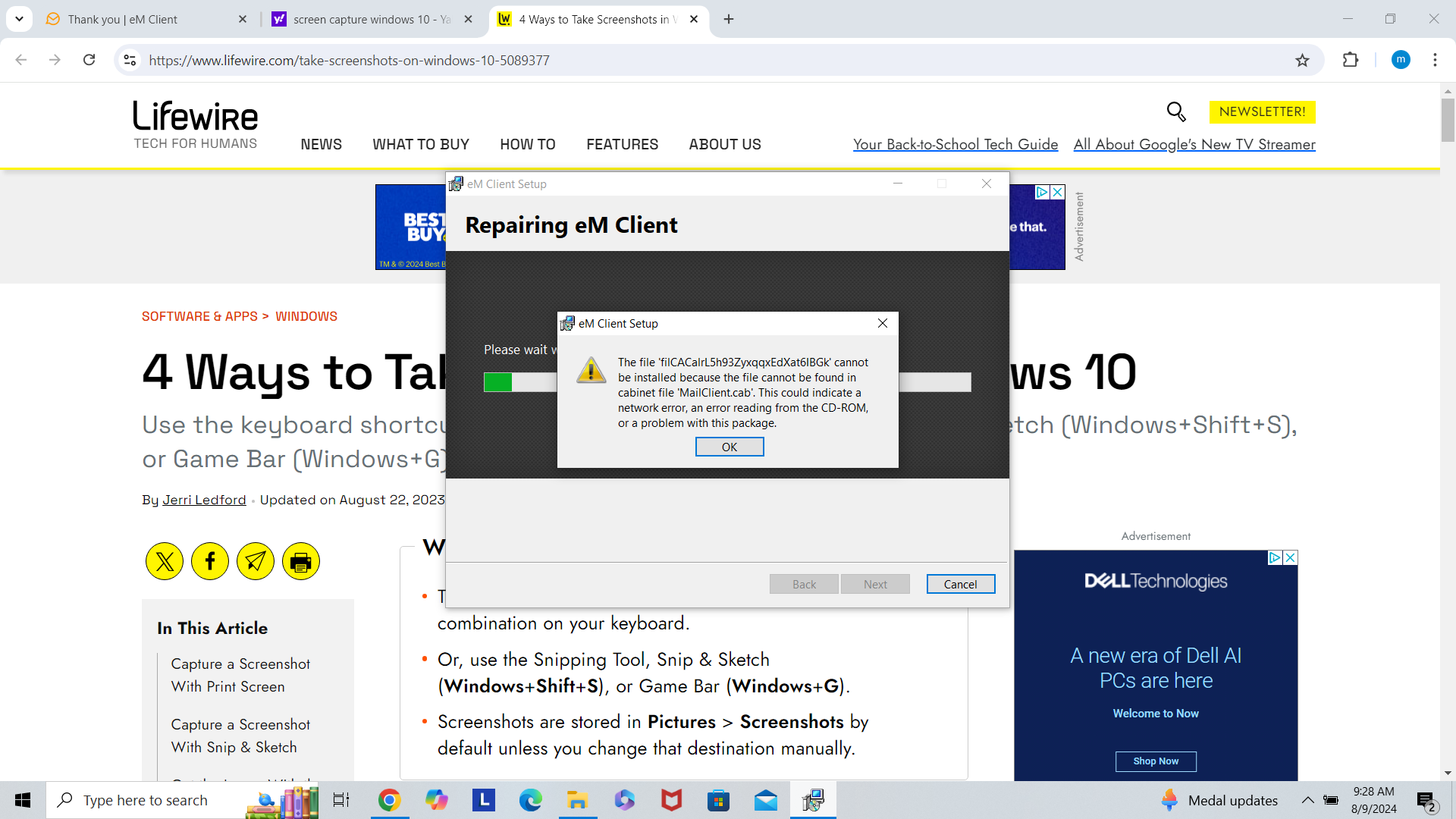The image size is (1456, 819).
Task: Click the page vertical scrollbar thumb
Action: click(1448, 120)
